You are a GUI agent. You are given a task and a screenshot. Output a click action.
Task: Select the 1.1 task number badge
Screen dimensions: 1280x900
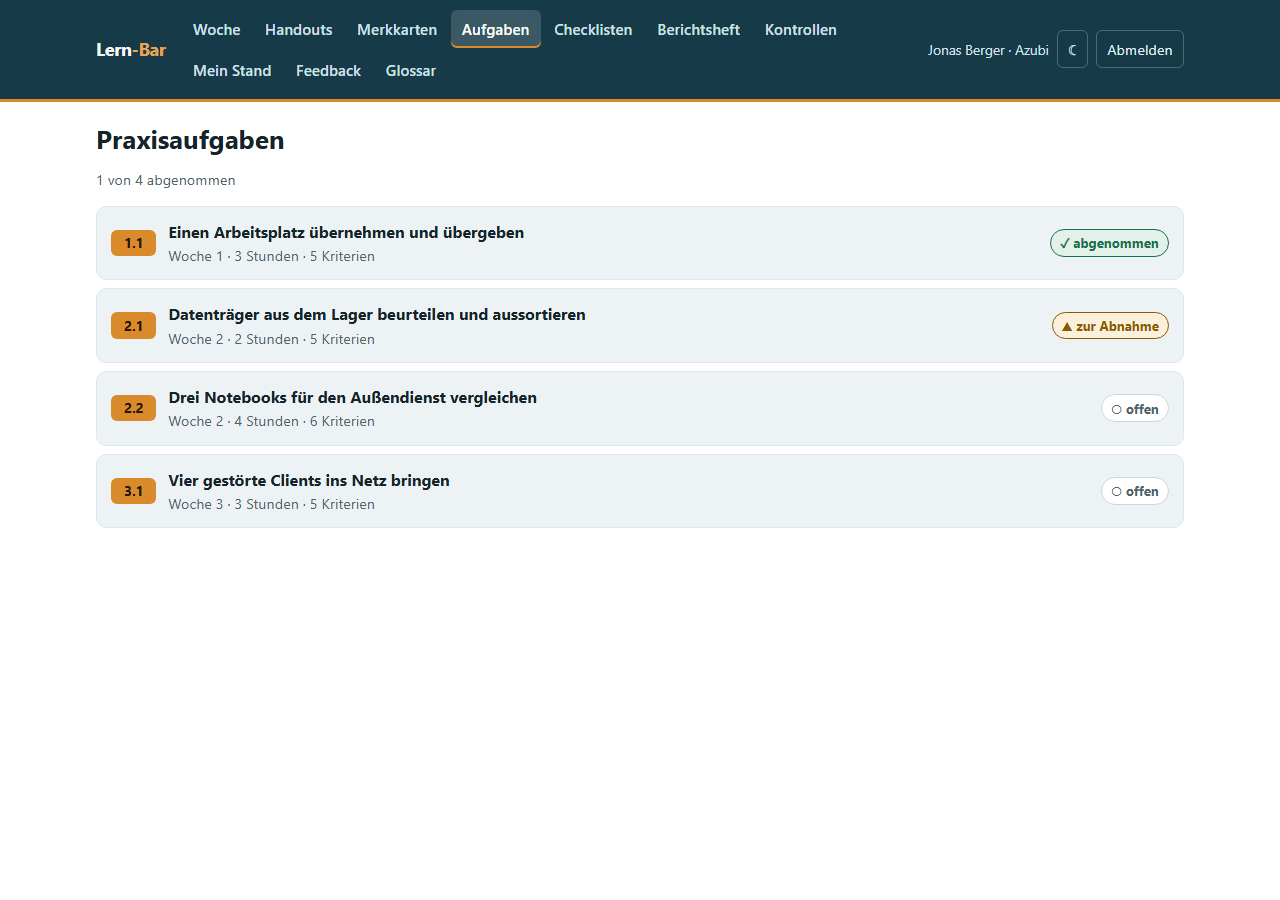pos(133,243)
